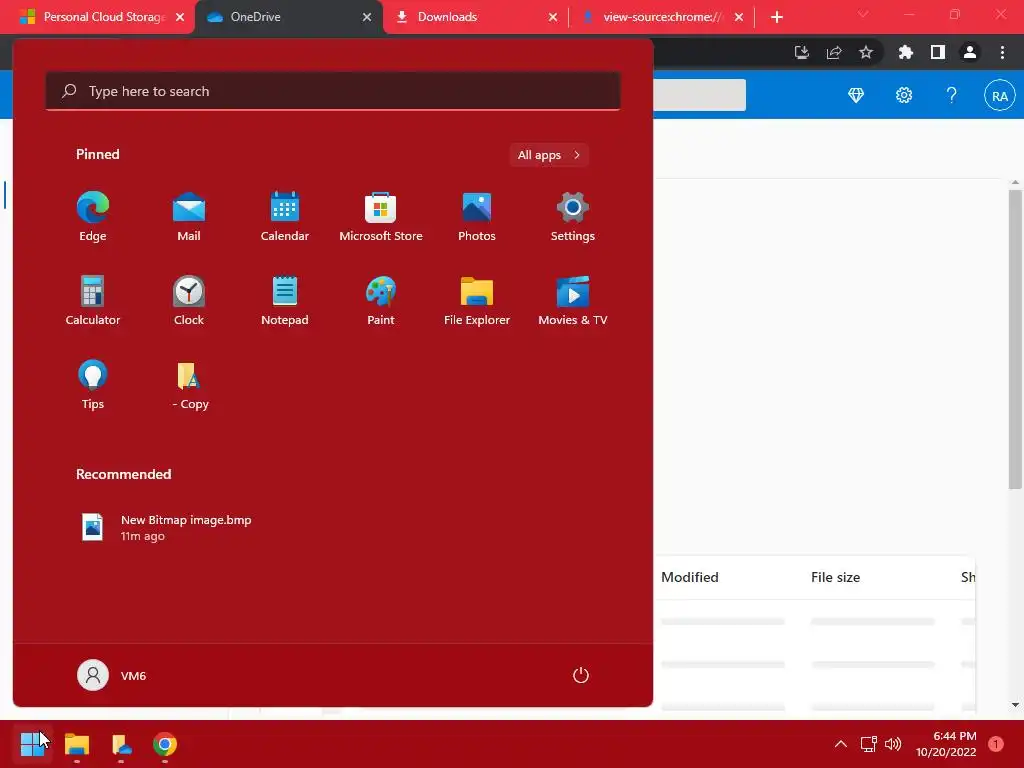
Task: Open Microsoft Store from Start menu
Action: tap(381, 217)
